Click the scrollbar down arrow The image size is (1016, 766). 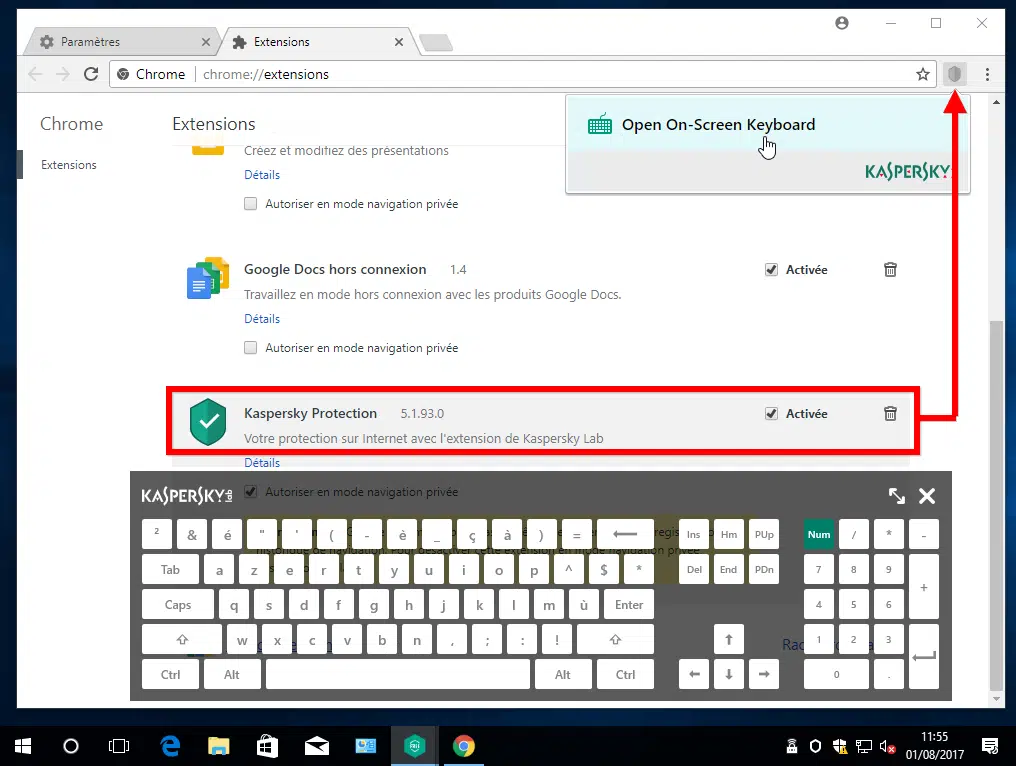tap(996, 699)
